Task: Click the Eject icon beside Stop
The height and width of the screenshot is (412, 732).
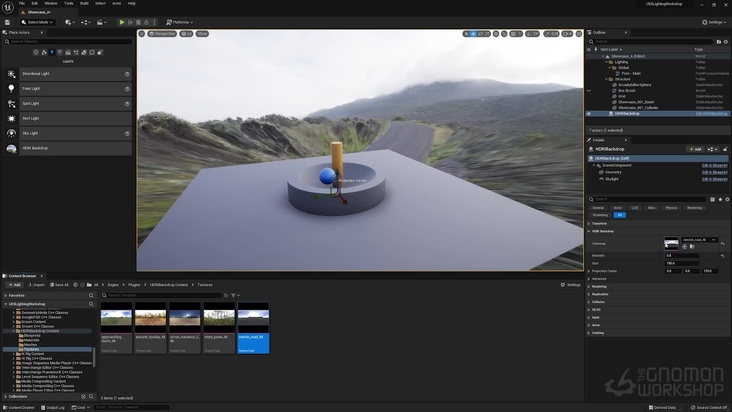Action: [146, 22]
